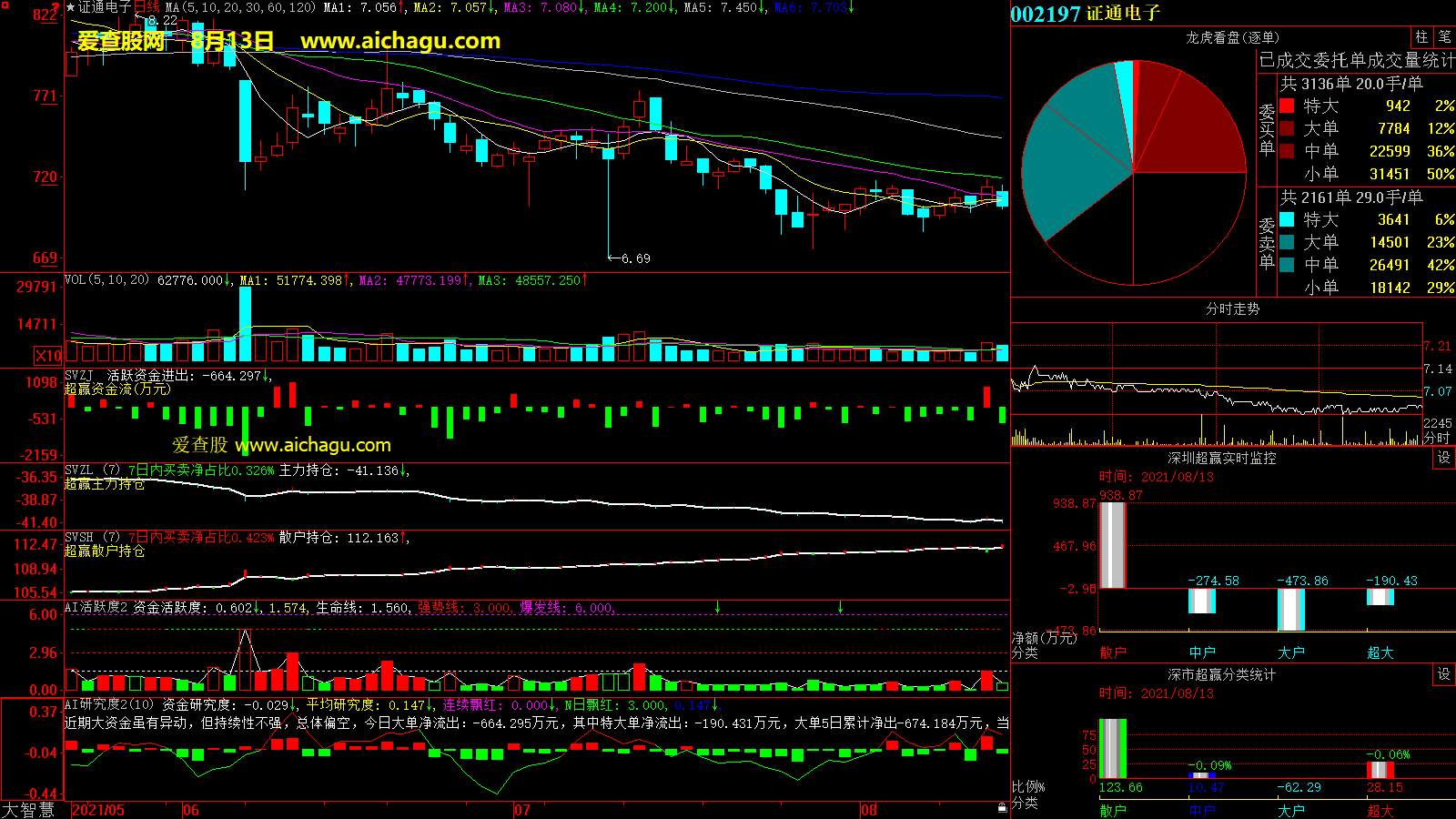This screenshot has width=1456, height=819.
Task: Click the cyan 特大 sell order swatch
Action: pos(1287,219)
